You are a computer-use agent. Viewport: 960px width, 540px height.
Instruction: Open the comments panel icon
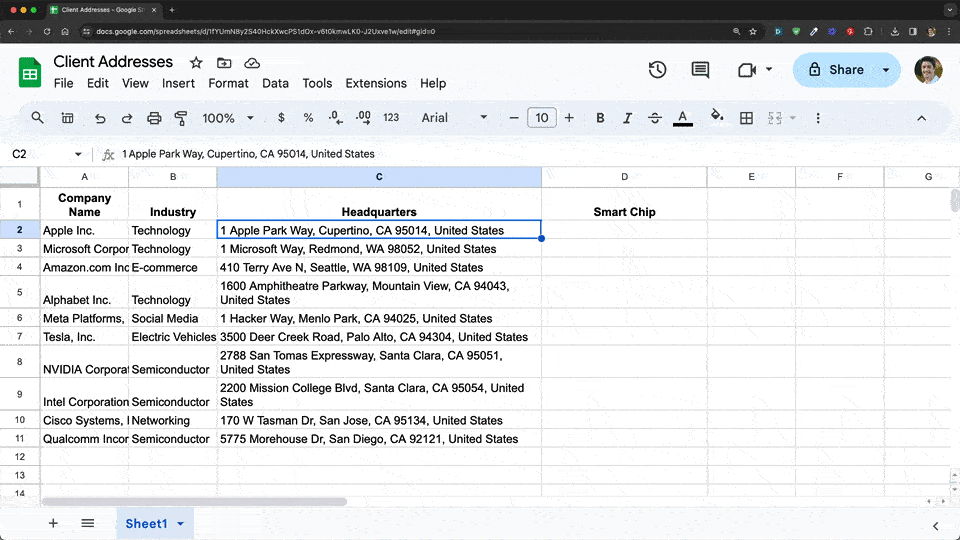[x=700, y=70]
